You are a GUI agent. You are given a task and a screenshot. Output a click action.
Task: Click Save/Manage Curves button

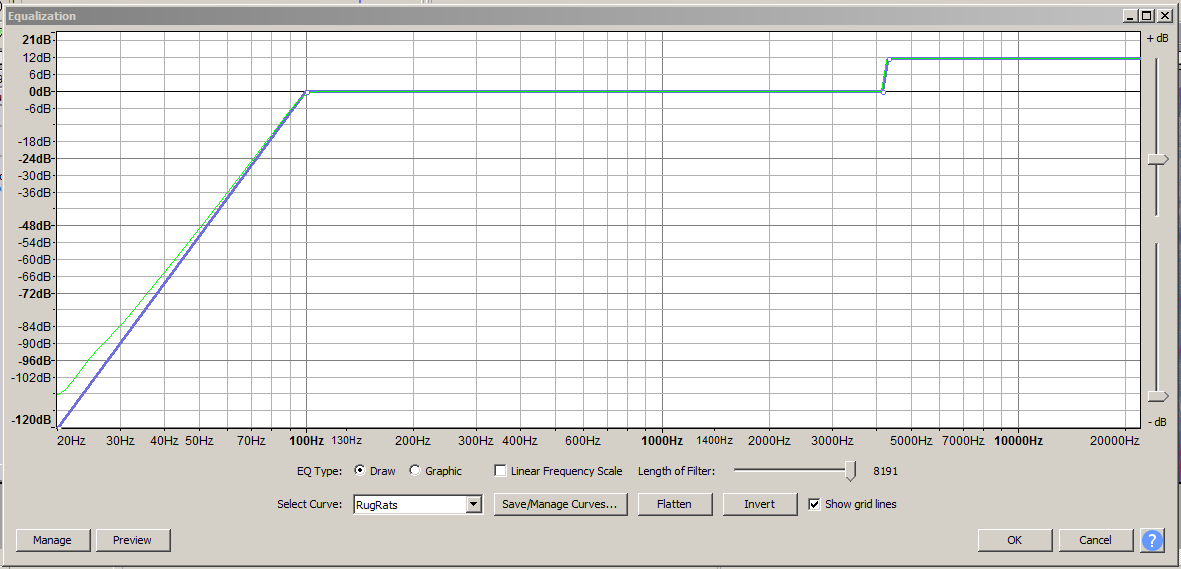564,504
